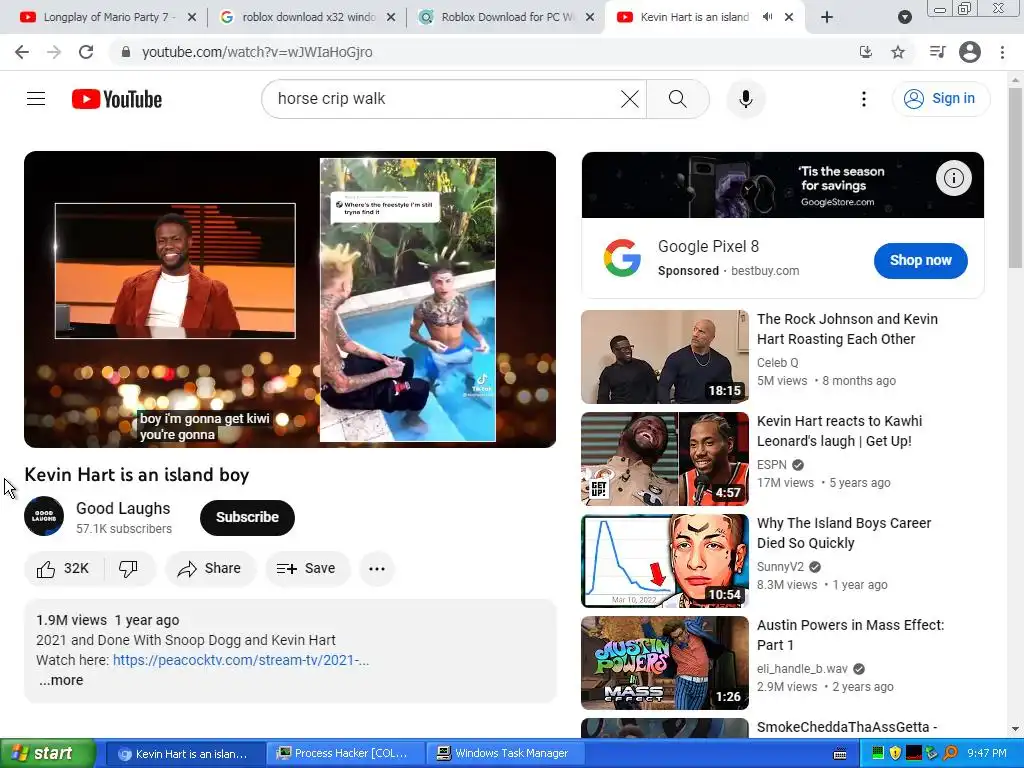Subscribe to Good Laughs

(x=248, y=517)
